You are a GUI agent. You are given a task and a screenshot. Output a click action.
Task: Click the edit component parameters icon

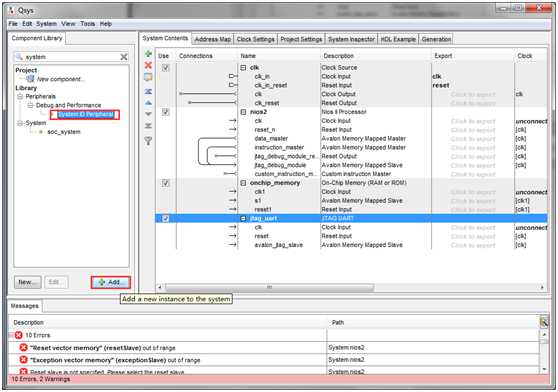148,77
